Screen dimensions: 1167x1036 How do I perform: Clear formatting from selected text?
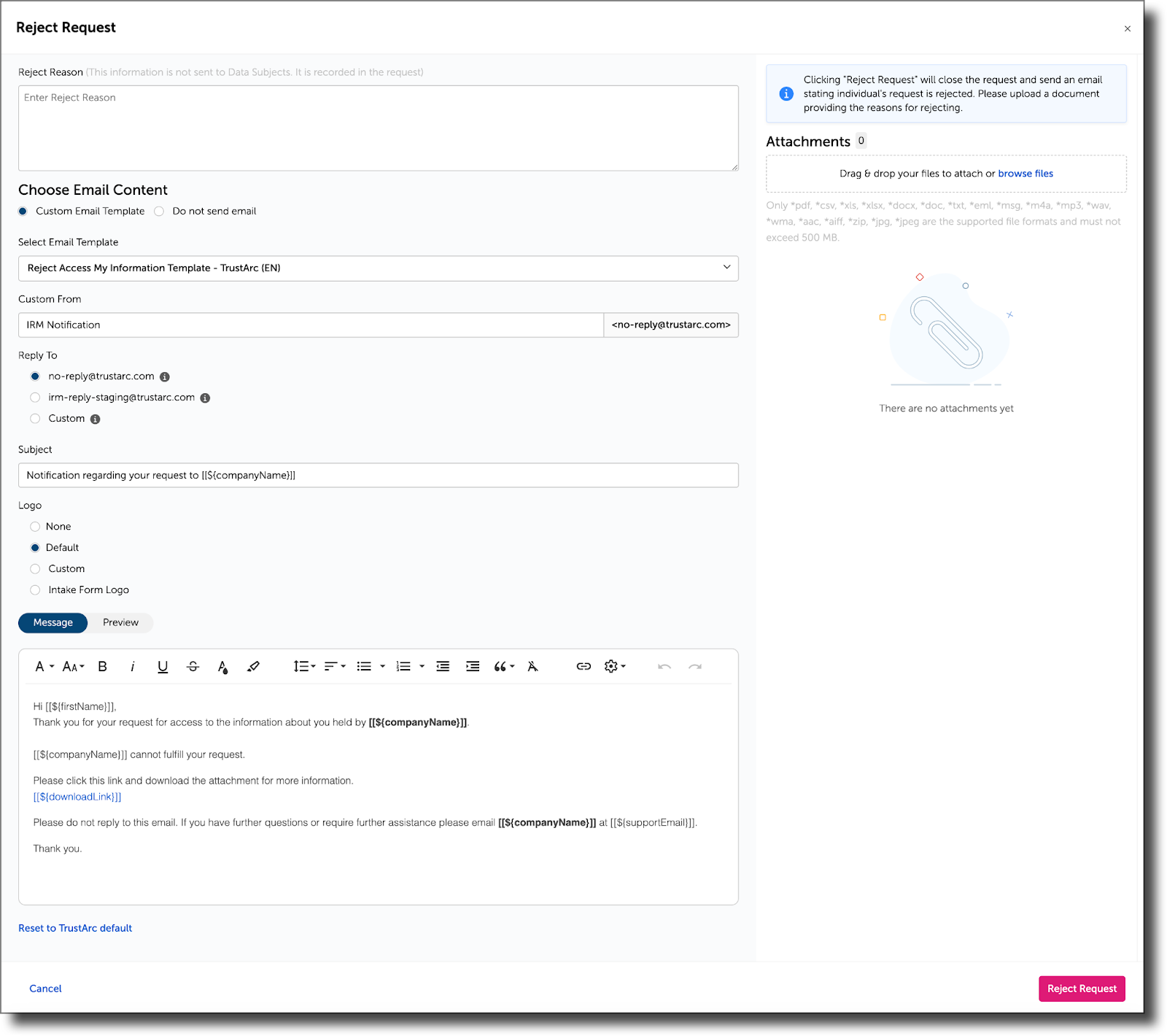[533, 666]
